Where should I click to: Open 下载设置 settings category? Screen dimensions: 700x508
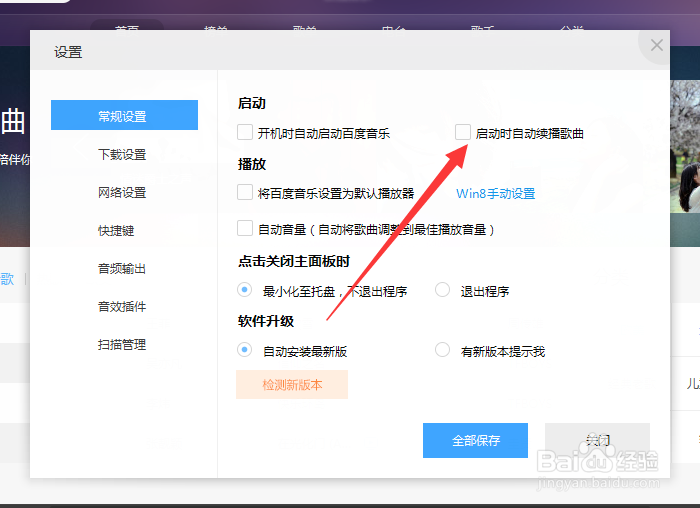pos(122,154)
